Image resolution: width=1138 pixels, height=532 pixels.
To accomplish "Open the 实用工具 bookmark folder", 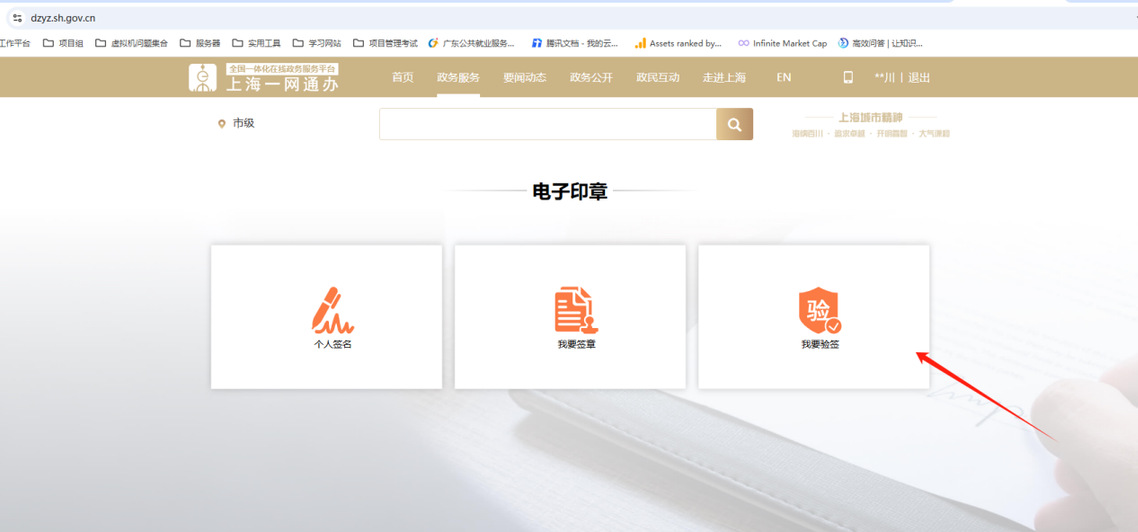I will click(x=256, y=43).
